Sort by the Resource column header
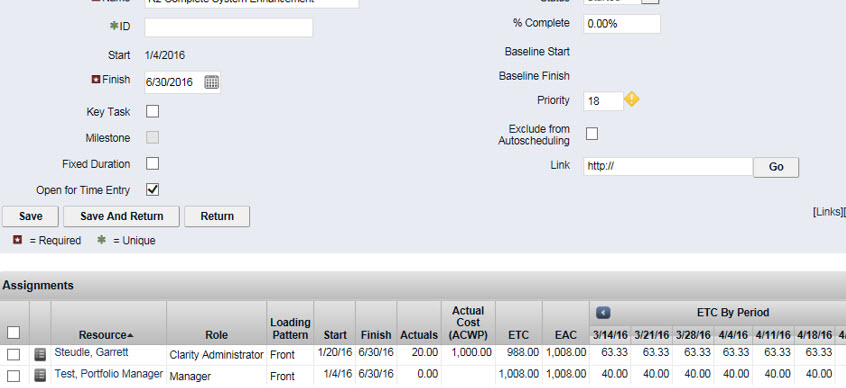Screen dimensions: 846x388 tap(106, 335)
